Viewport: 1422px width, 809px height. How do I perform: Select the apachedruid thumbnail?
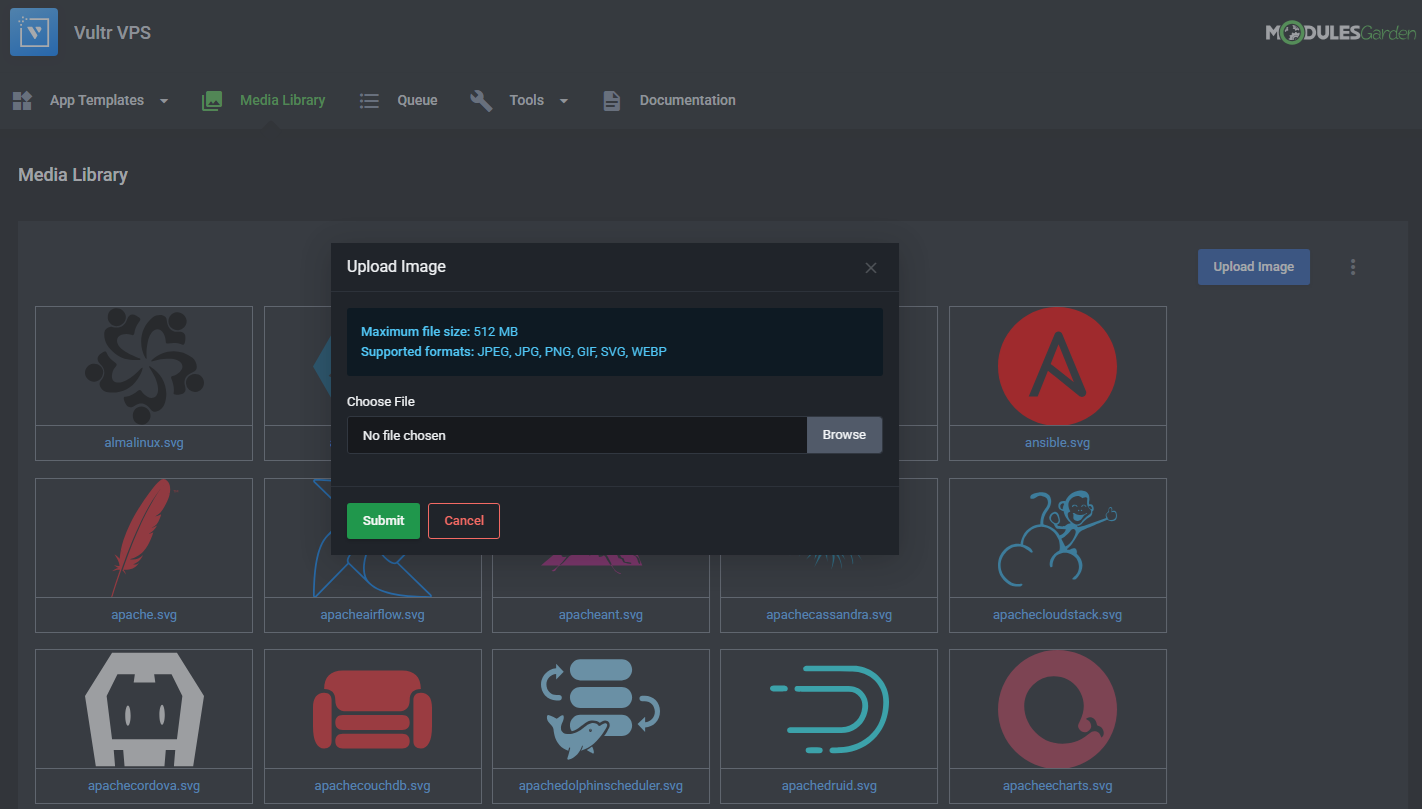tap(829, 709)
